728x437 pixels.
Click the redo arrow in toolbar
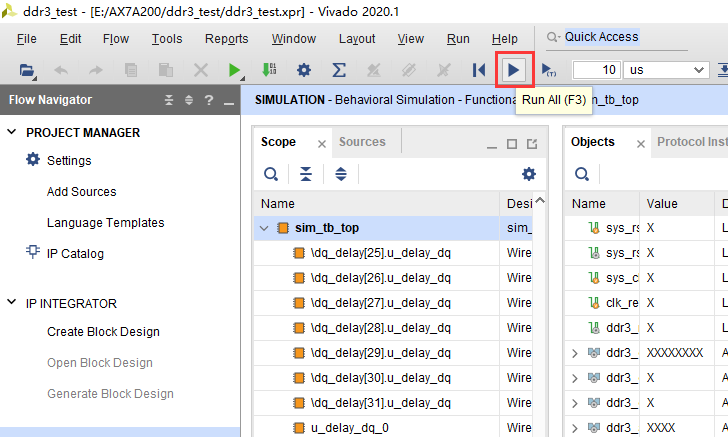[96, 71]
